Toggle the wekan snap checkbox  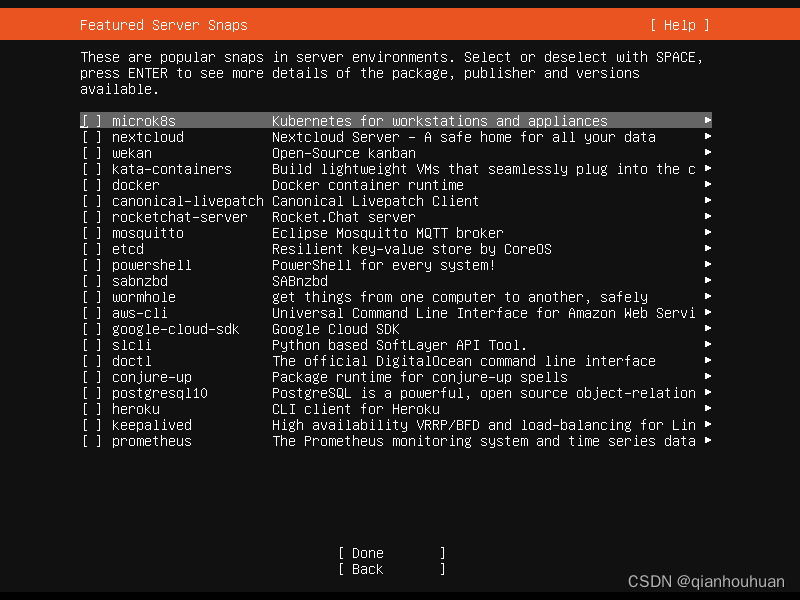[92, 153]
